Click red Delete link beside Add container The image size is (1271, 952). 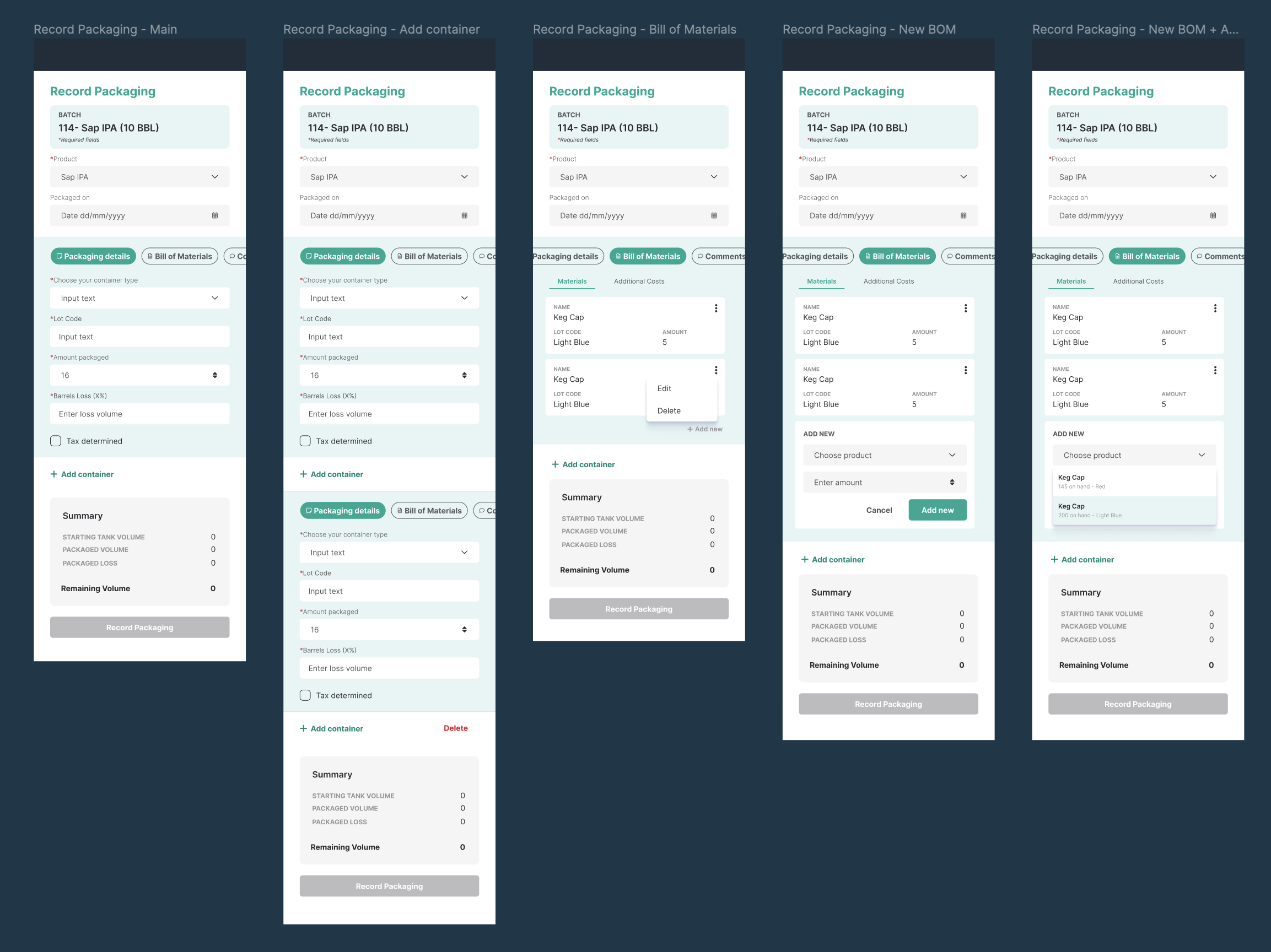pyautogui.click(x=456, y=728)
